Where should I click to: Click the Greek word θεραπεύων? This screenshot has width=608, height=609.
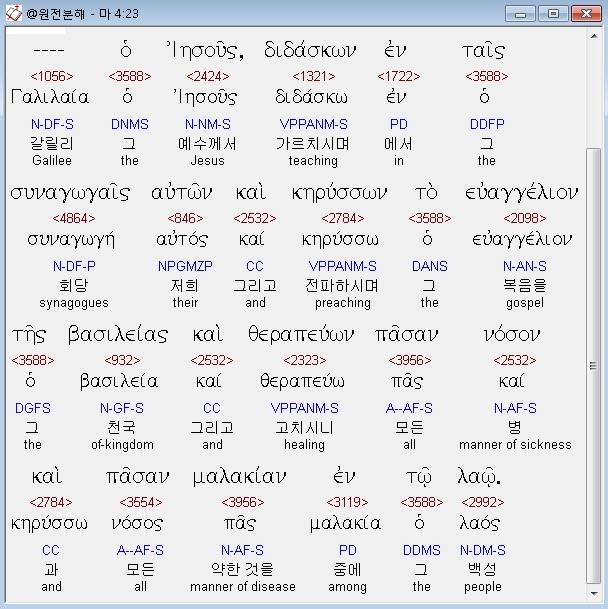(301, 335)
